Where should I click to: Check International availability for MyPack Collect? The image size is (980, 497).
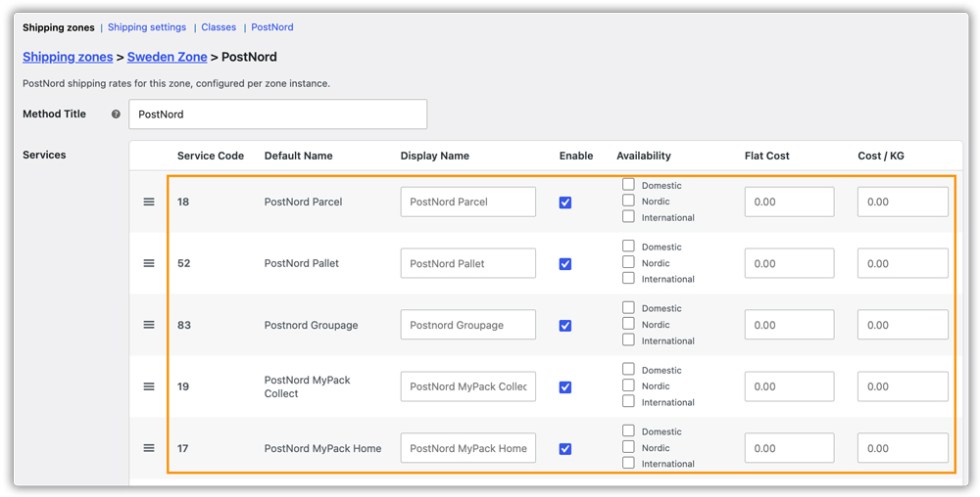[x=628, y=401]
